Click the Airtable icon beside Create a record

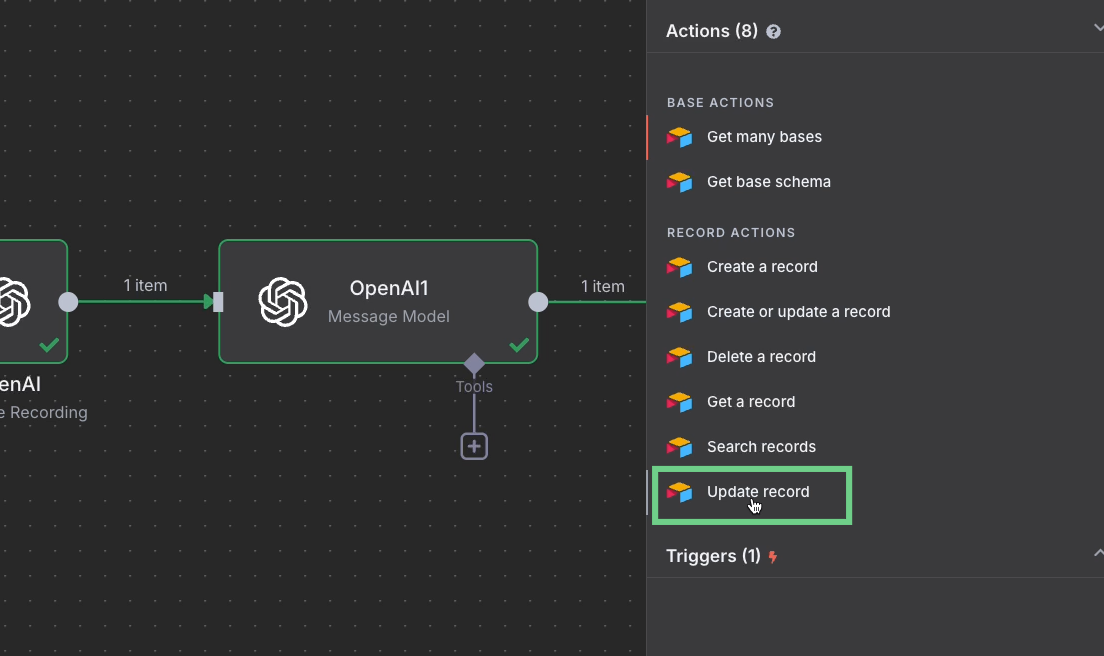coord(679,267)
